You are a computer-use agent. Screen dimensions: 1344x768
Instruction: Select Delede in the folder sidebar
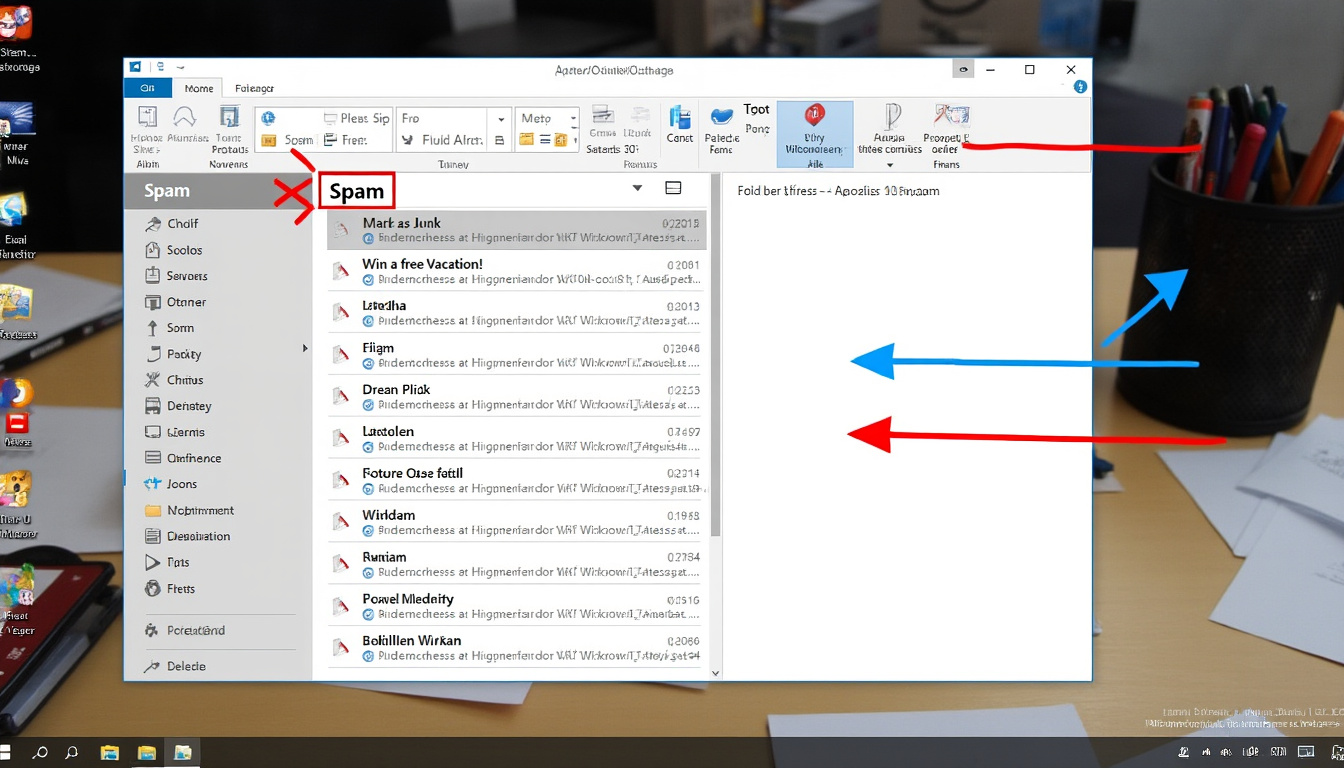tap(186, 664)
